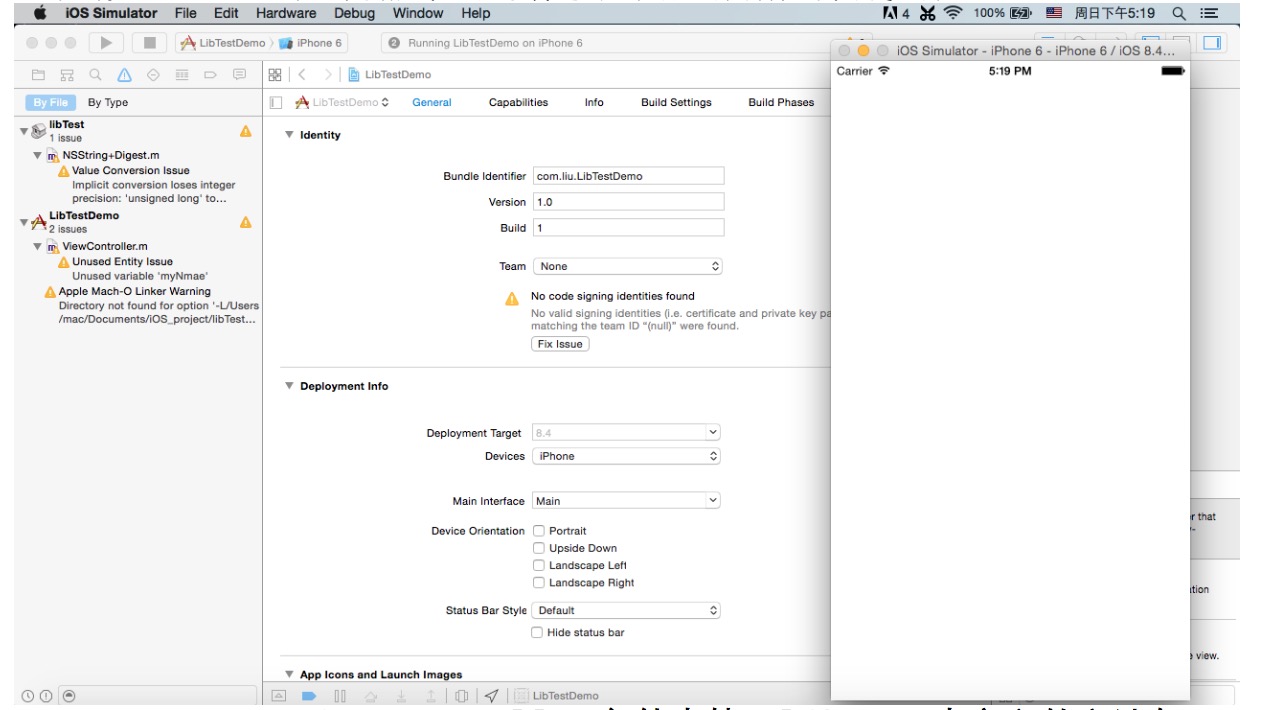Enable Upside Down device orientation
The image size is (1262, 710).
coord(539,548)
